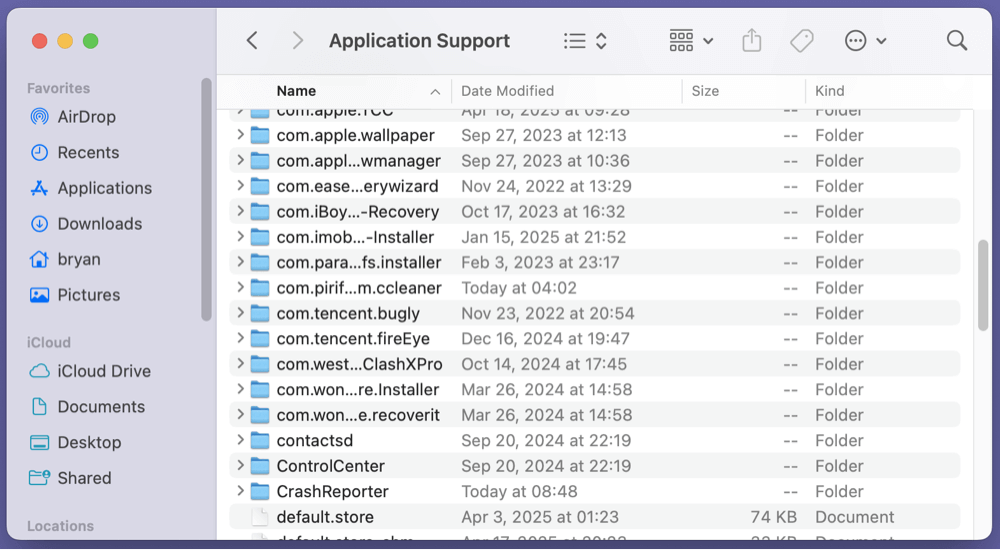
Task: Click the '74 KB' size value
Action: click(x=773, y=517)
